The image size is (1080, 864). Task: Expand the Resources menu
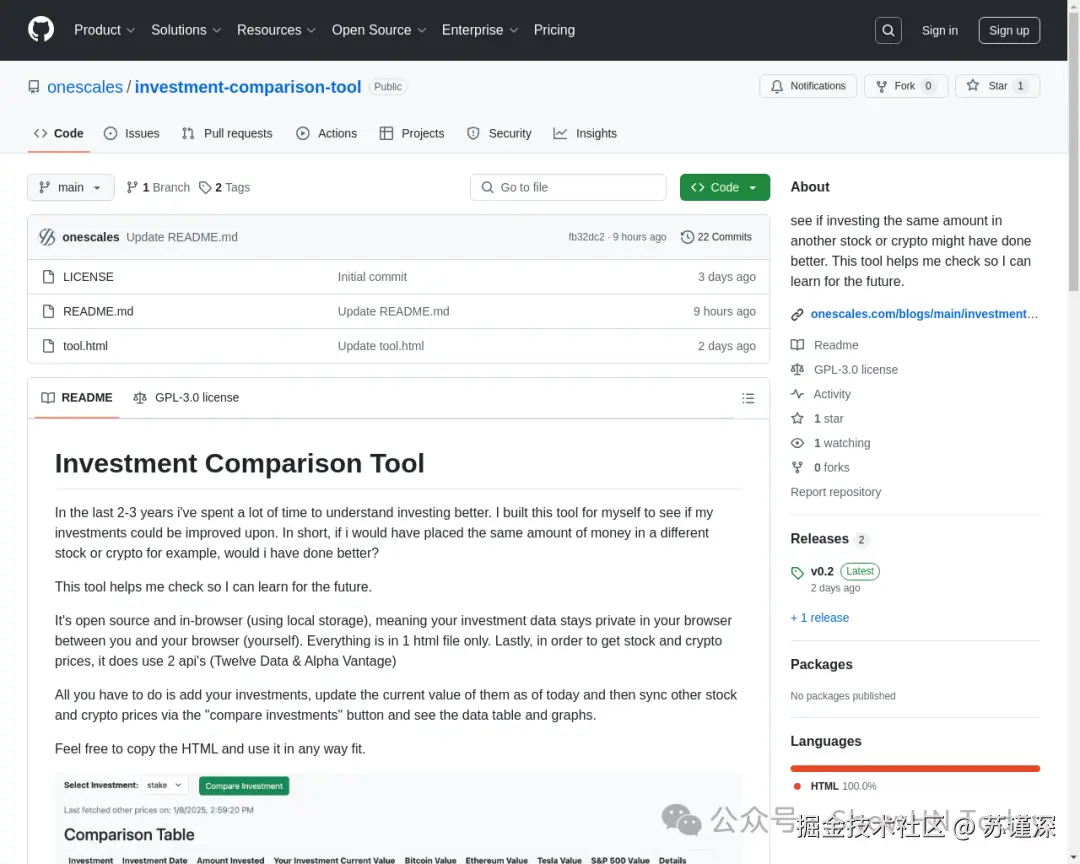click(276, 30)
